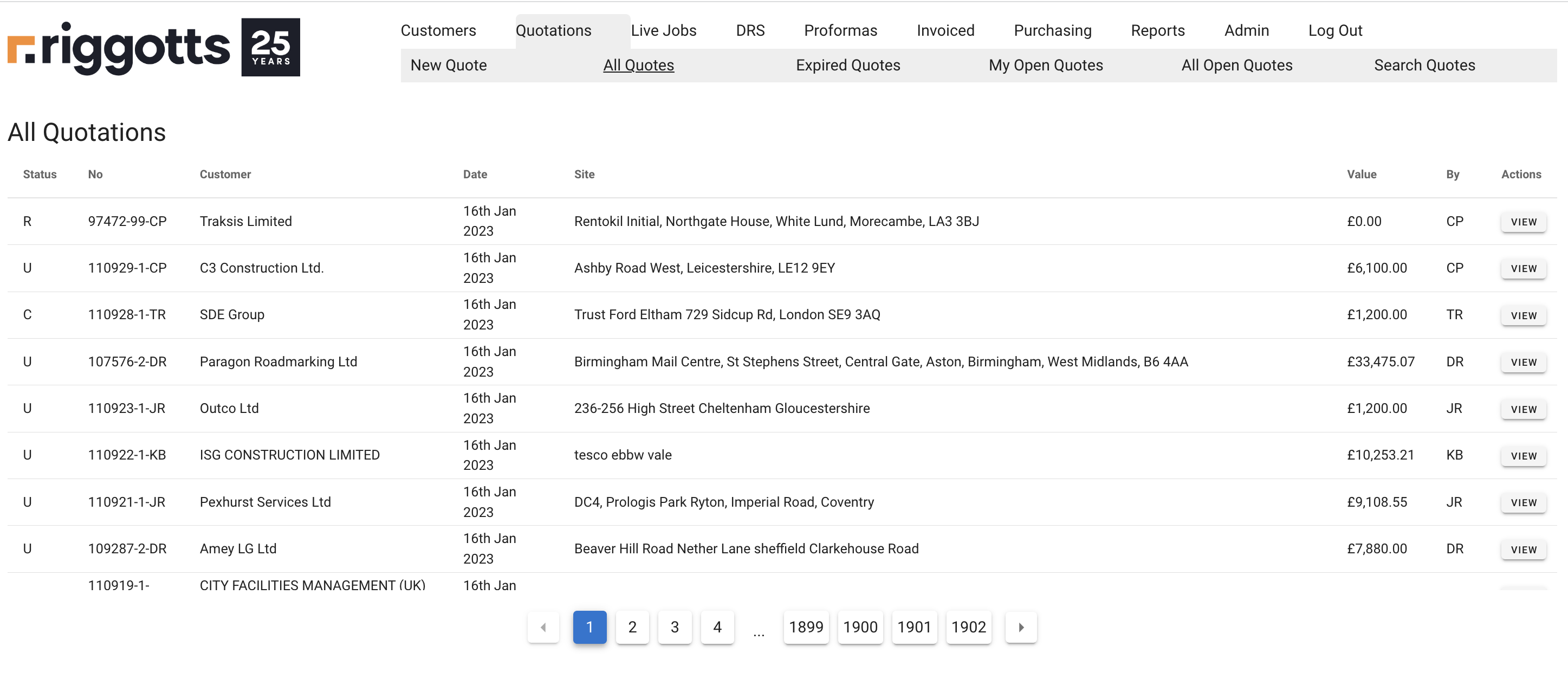Viewport: 1568px width, 685px height.
Task: Click the Riggotts 25 Years logo
Action: [153, 48]
